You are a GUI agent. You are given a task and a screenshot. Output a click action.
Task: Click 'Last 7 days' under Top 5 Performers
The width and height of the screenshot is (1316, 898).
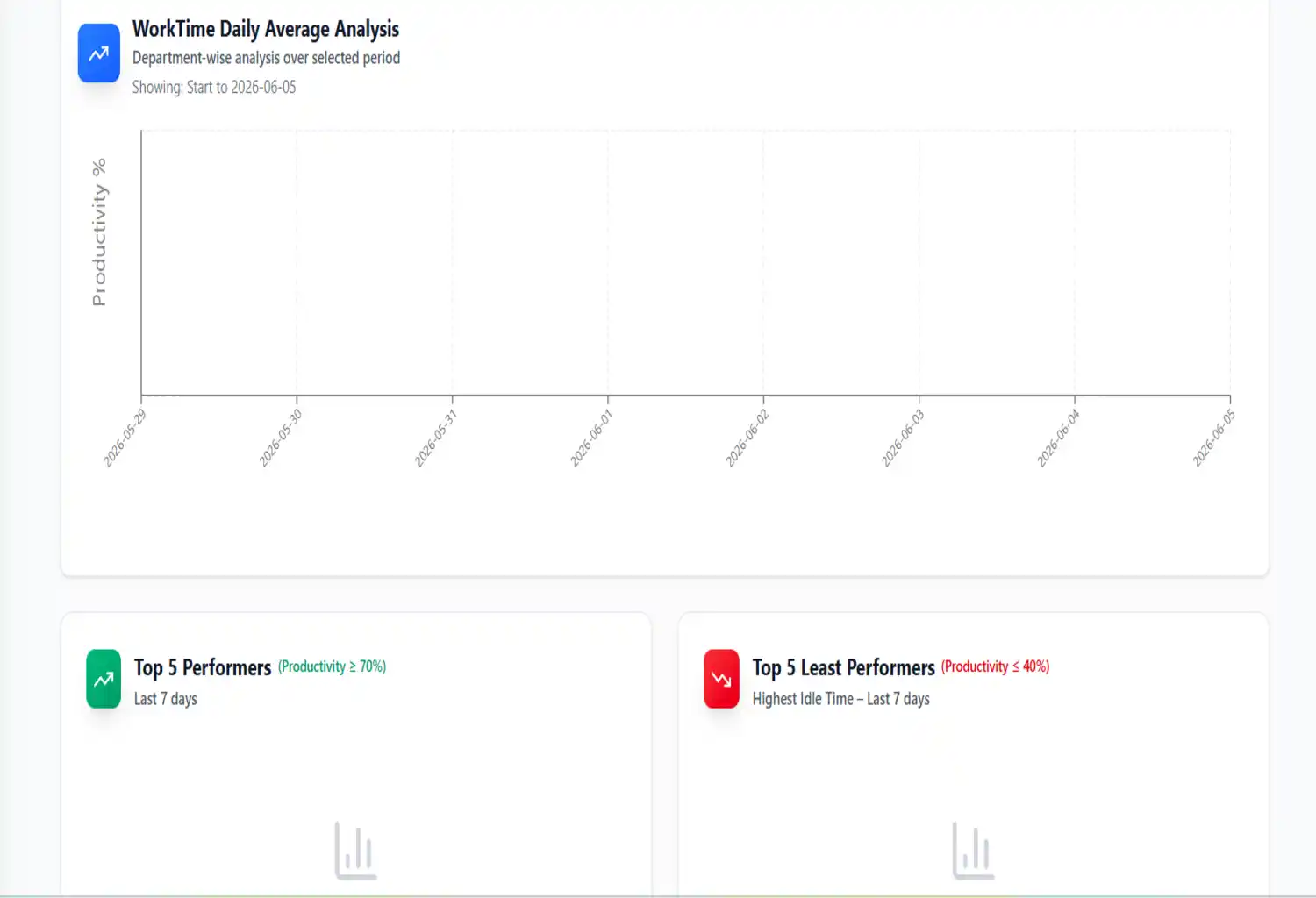click(x=165, y=699)
